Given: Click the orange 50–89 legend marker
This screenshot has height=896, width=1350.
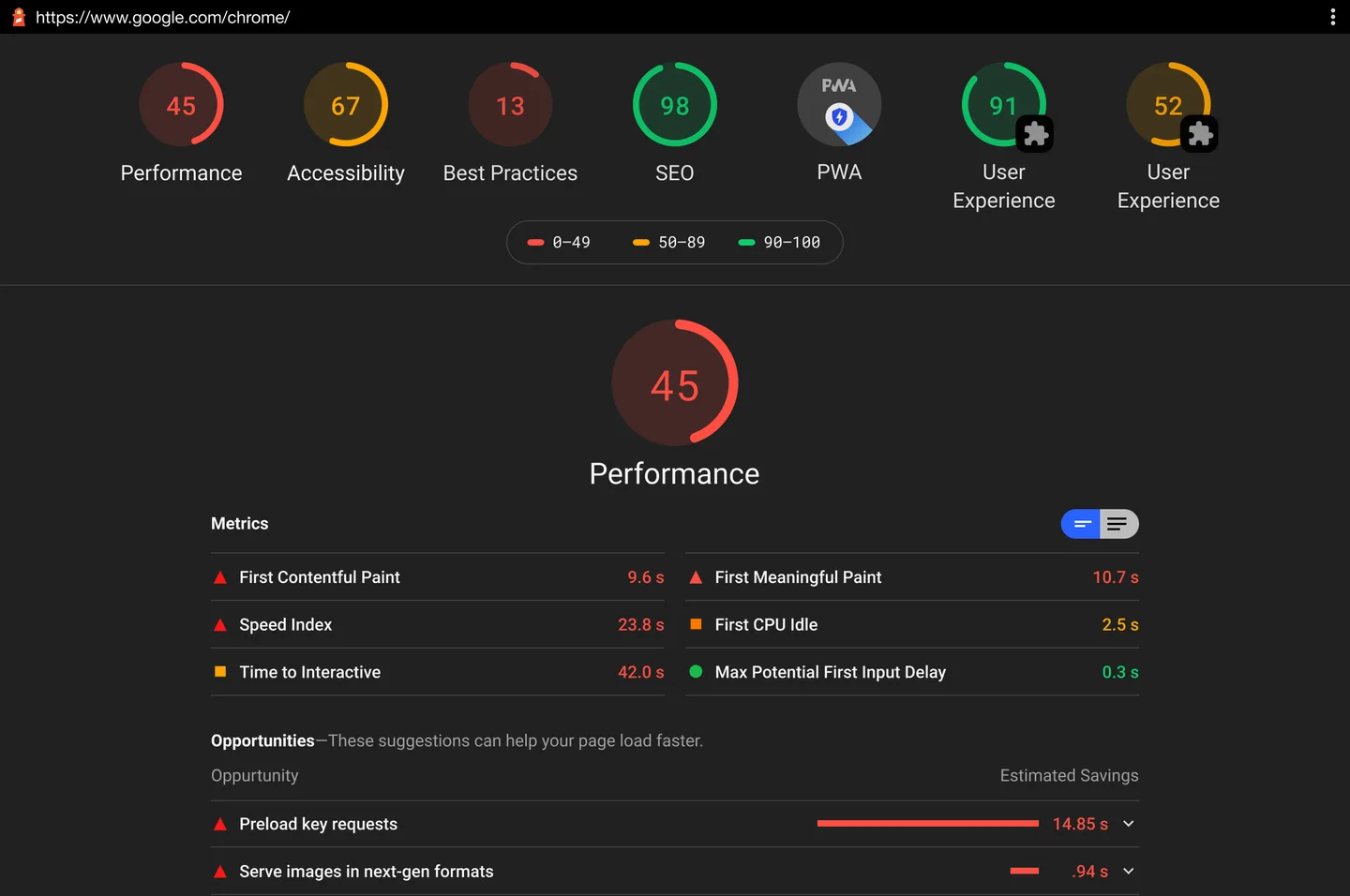Looking at the screenshot, I should (641, 243).
